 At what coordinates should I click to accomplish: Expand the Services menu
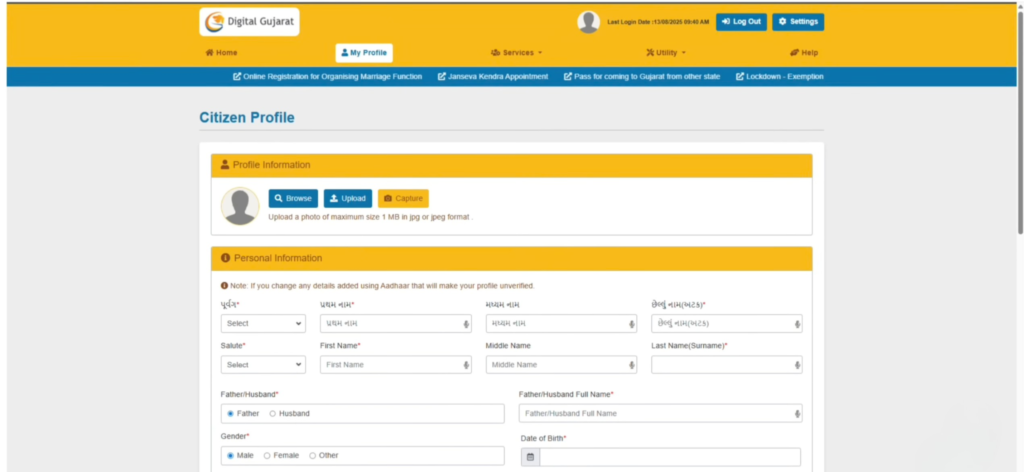(x=516, y=53)
